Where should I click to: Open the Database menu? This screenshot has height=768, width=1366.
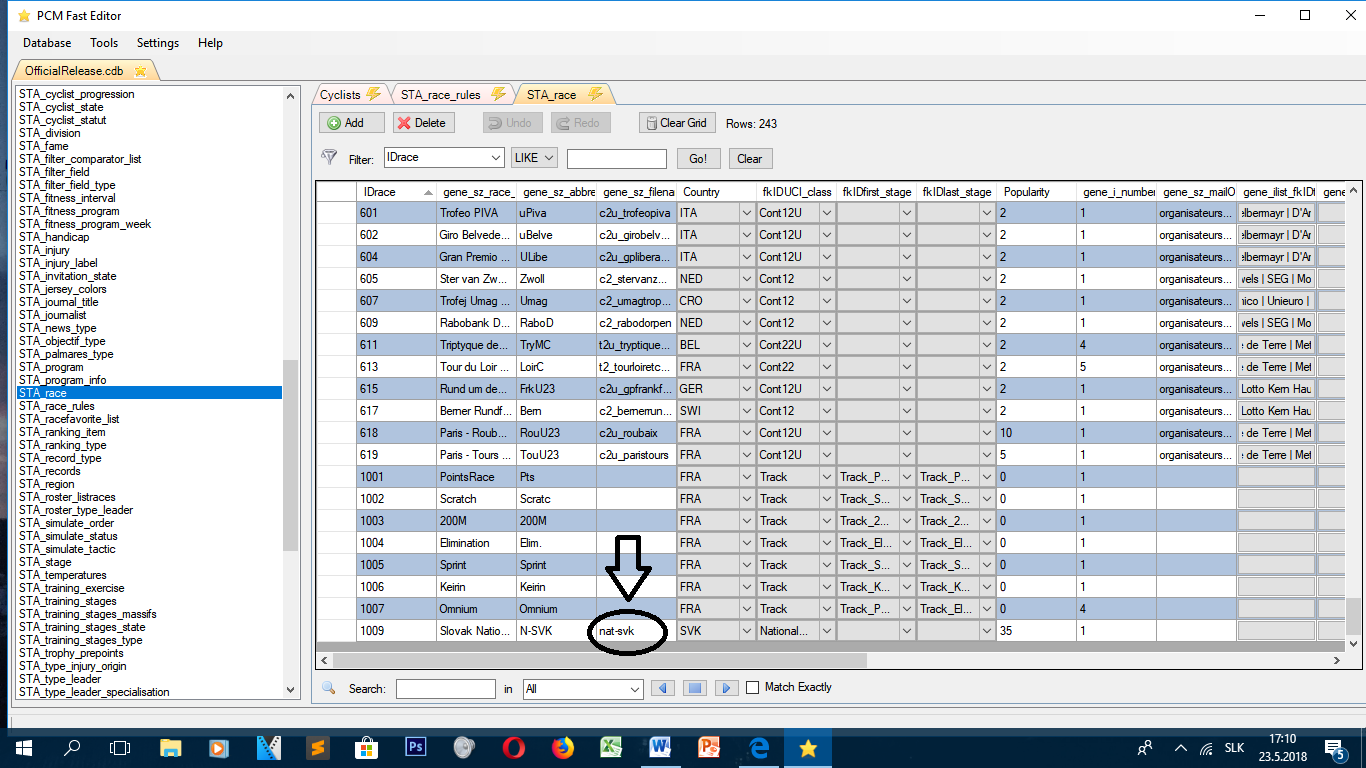[47, 43]
